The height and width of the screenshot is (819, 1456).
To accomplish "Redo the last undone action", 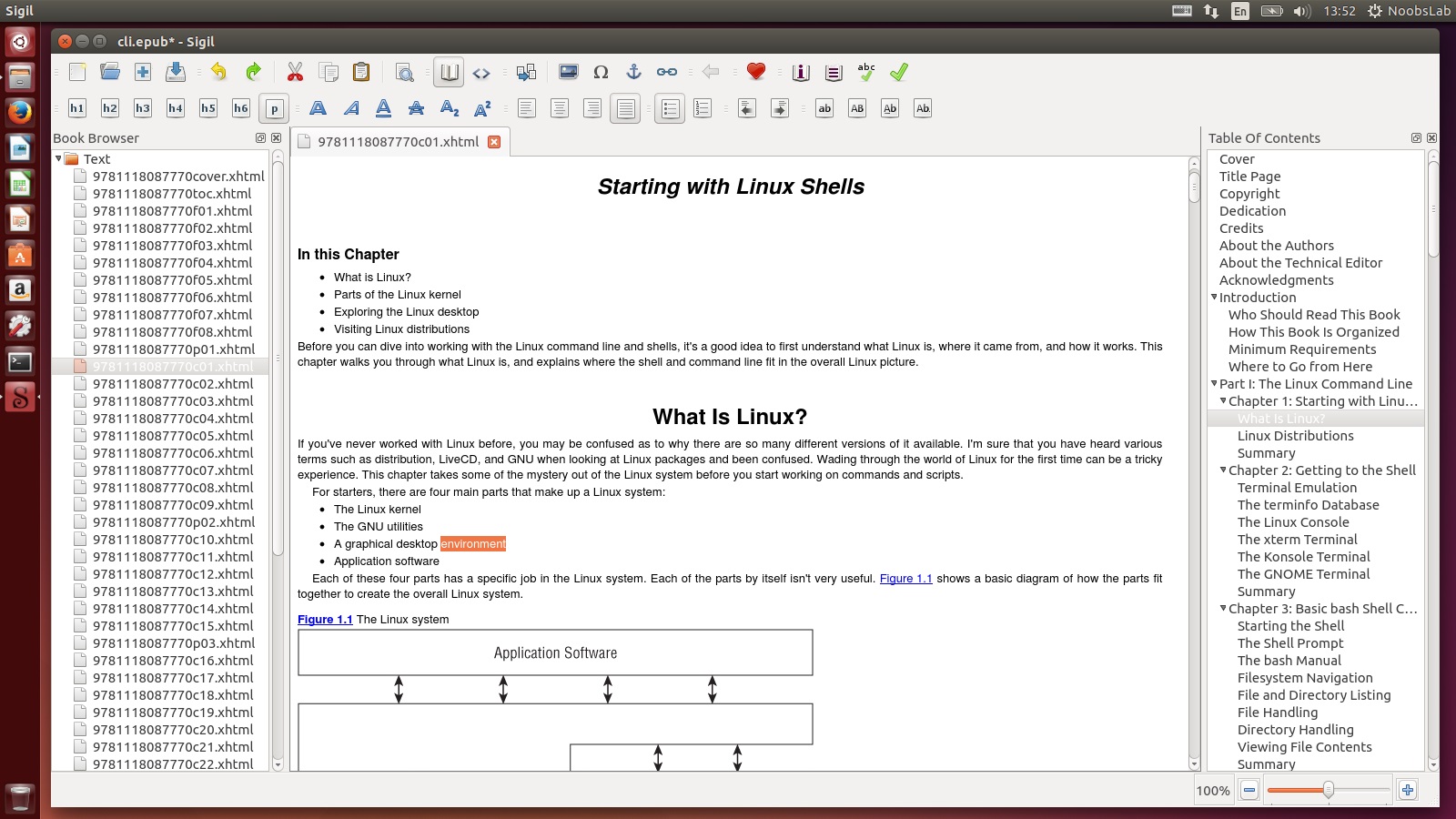I will pyautogui.click(x=253, y=72).
